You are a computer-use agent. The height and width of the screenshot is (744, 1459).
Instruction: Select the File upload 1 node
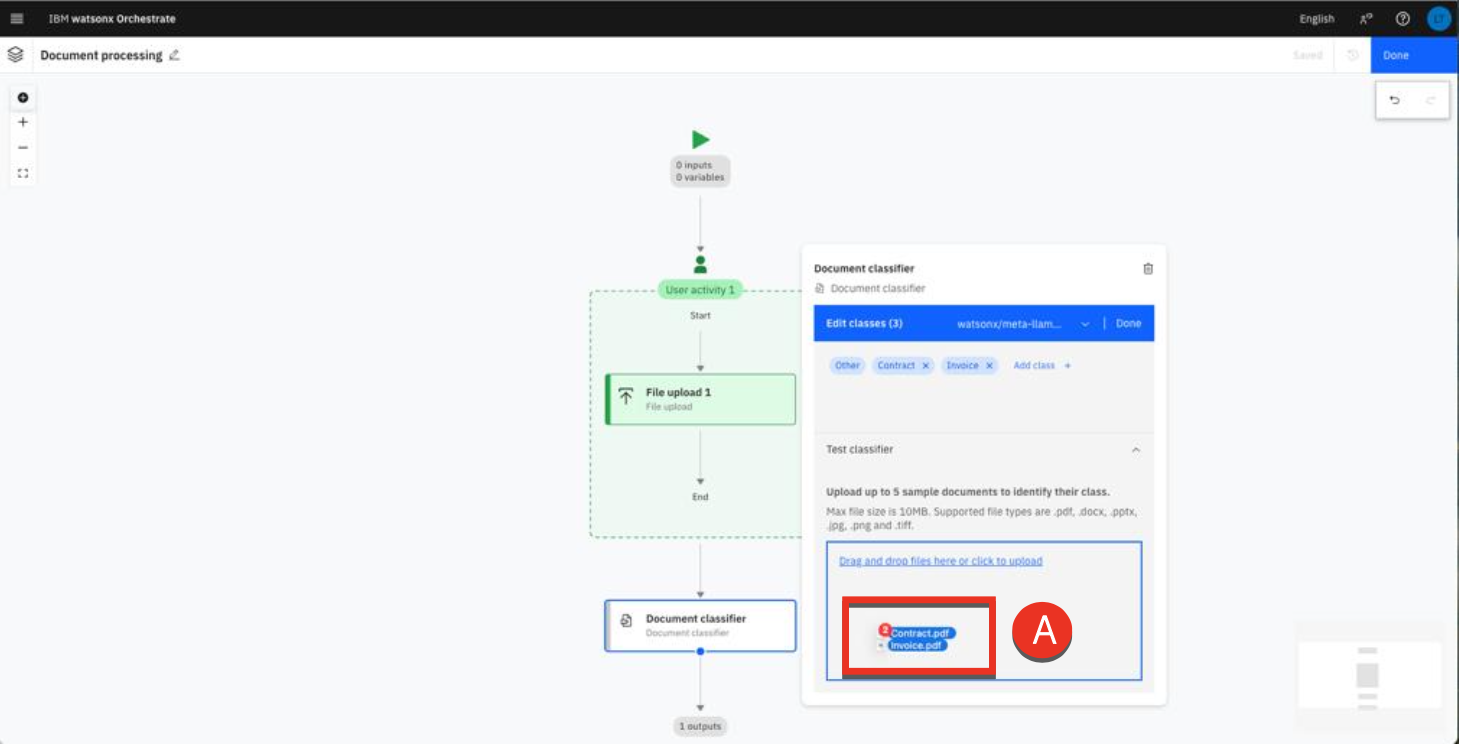(x=700, y=399)
